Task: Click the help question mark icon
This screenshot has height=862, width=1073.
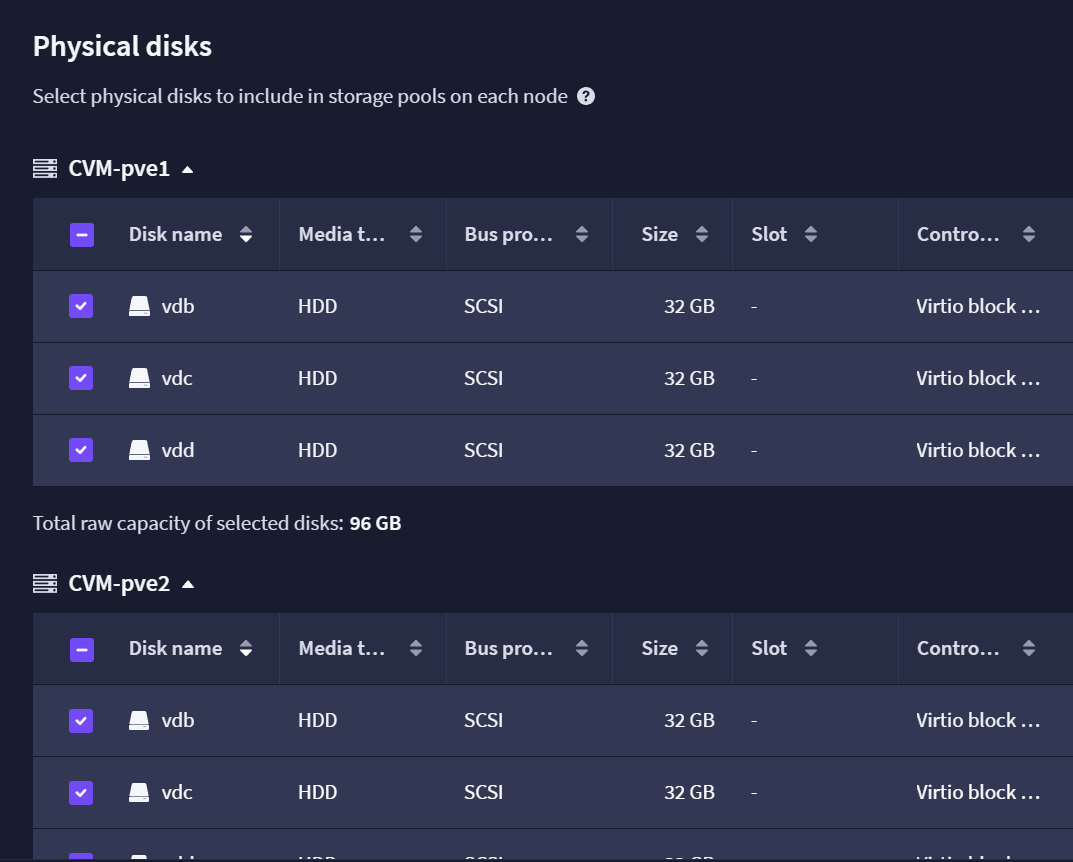Action: [586, 96]
